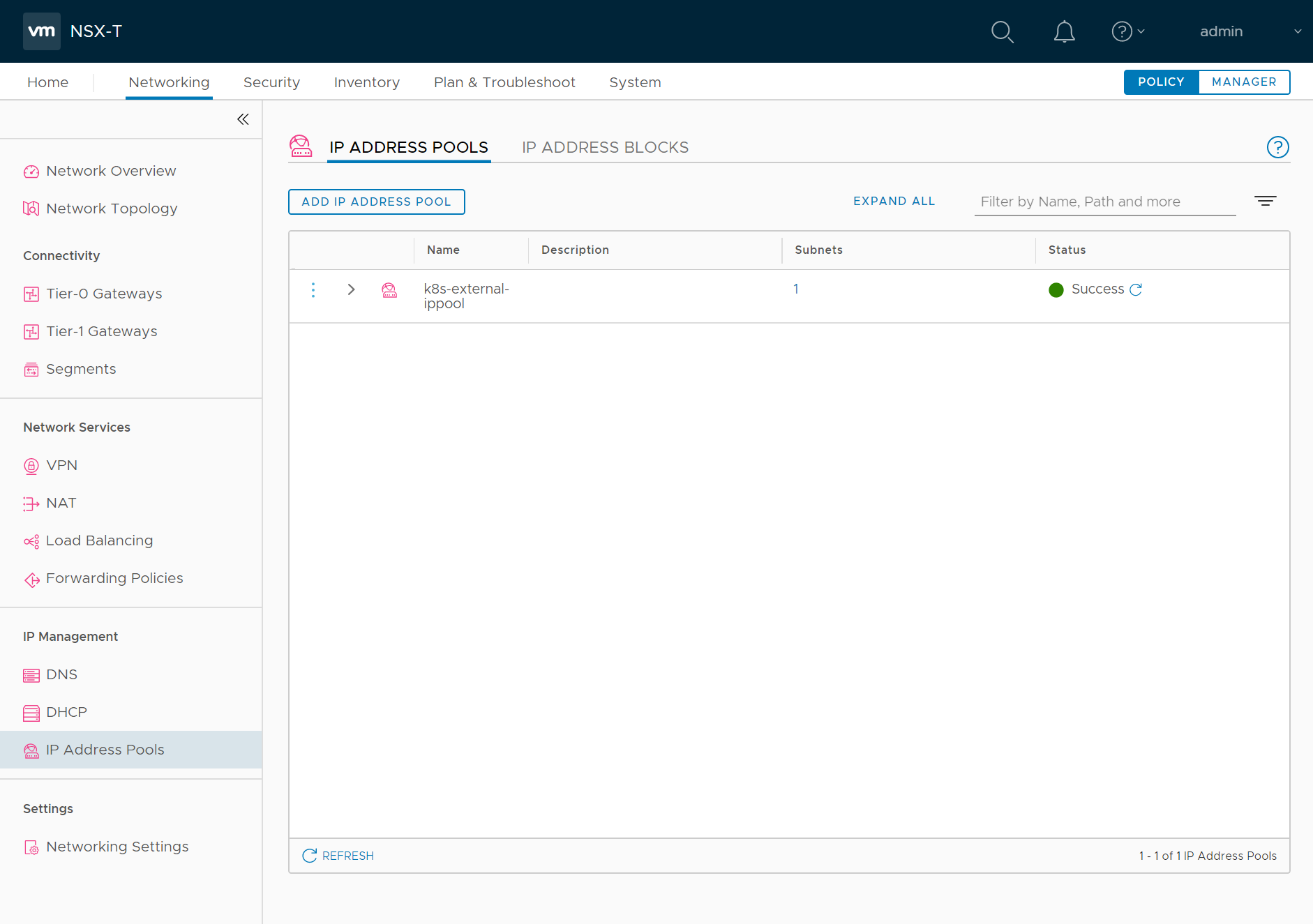Open Networking Settings page
The width and height of the screenshot is (1313, 924).
[x=117, y=847]
